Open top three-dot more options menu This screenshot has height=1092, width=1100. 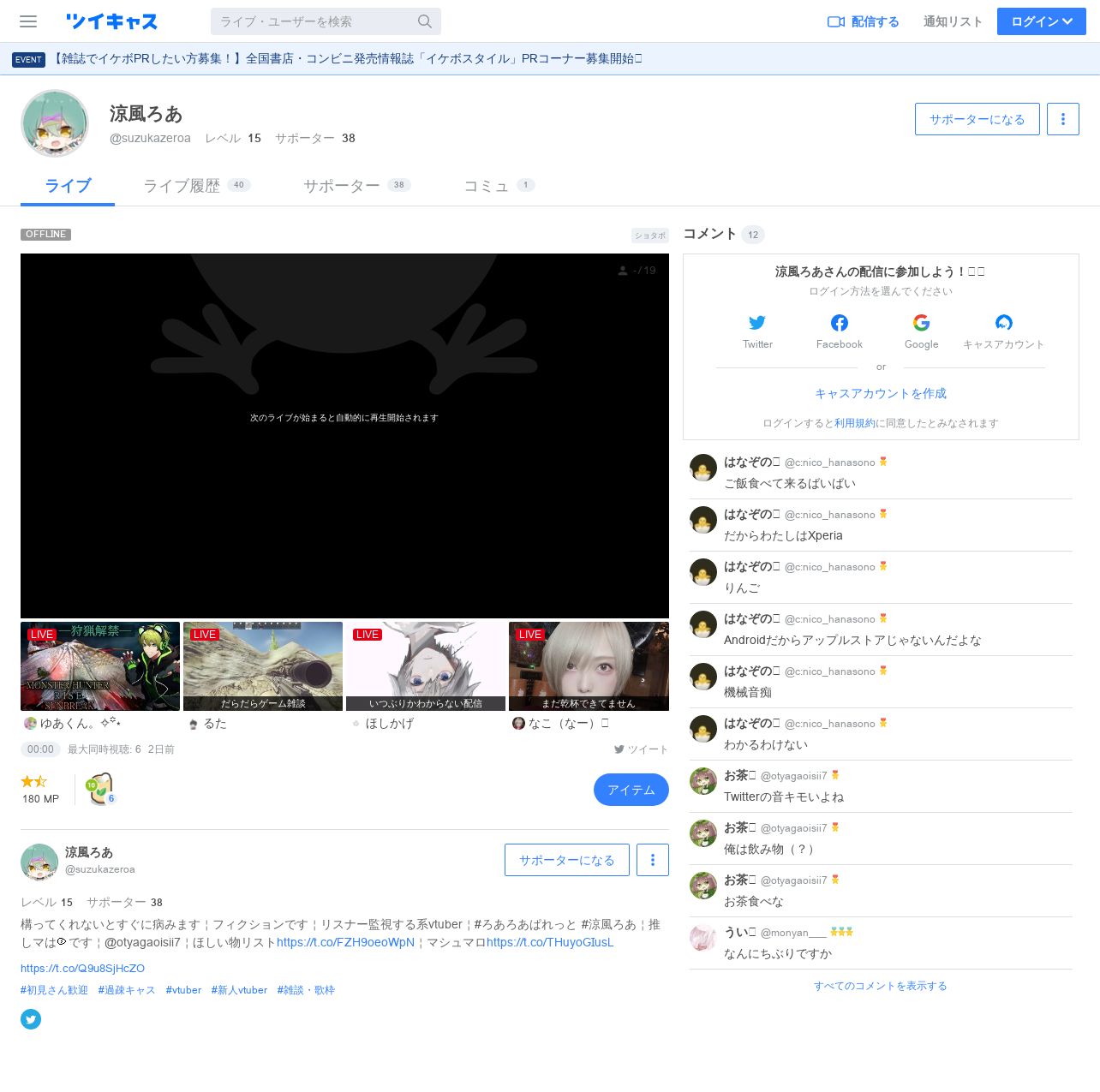pyautogui.click(x=1063, y=119)
